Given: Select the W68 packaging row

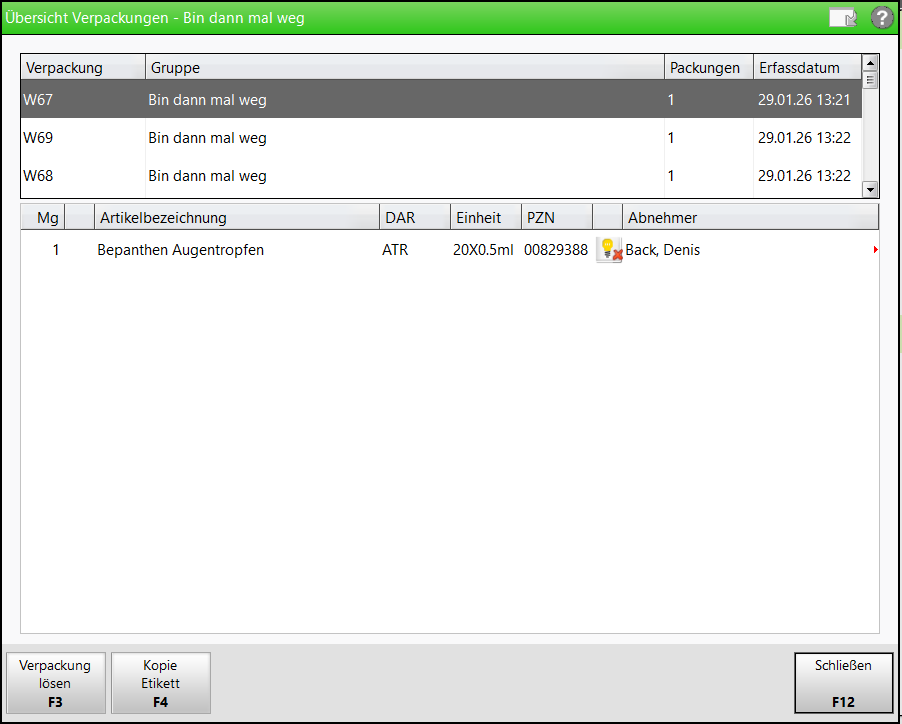Looking at the screenshot, I should click(340, 176).
